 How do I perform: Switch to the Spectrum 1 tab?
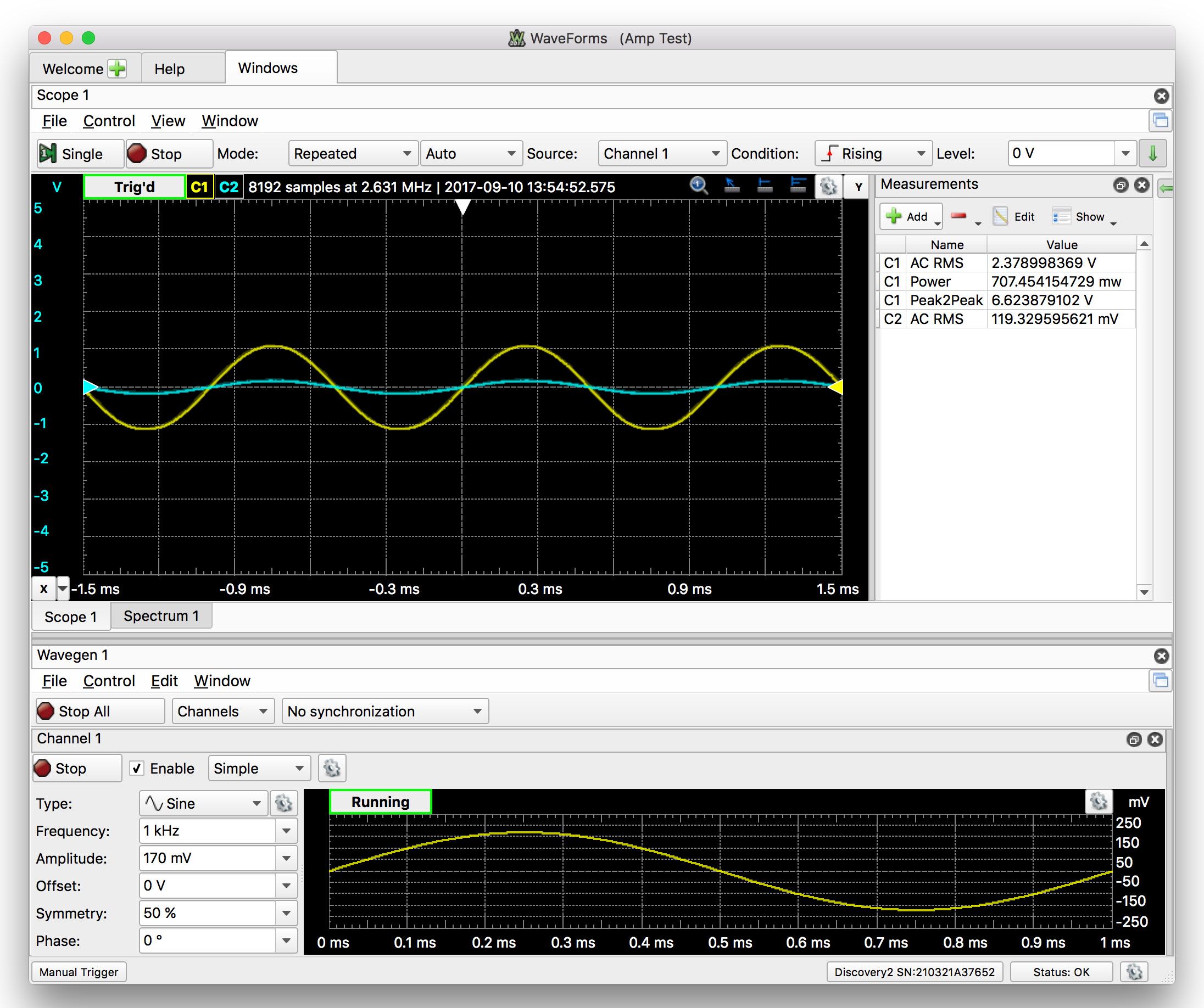tap(161, 616)
